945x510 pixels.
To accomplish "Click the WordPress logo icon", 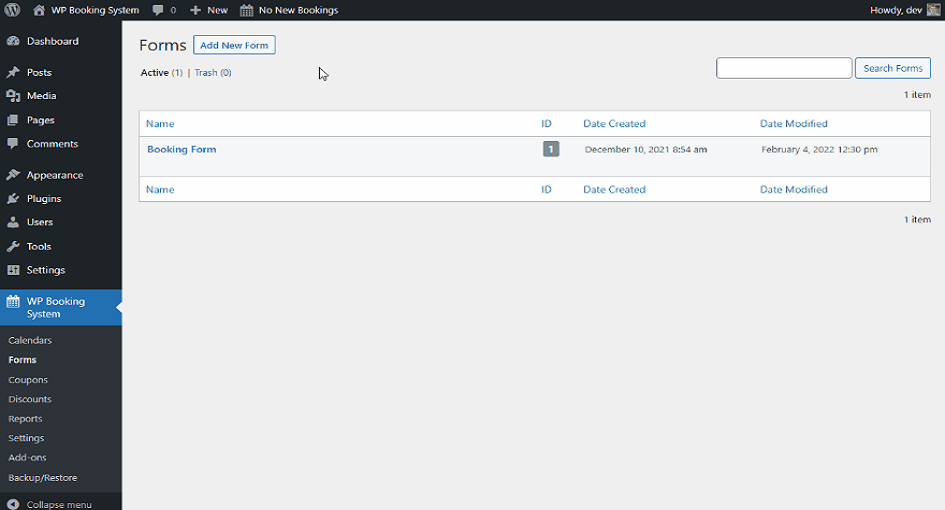I will point(12,10).
